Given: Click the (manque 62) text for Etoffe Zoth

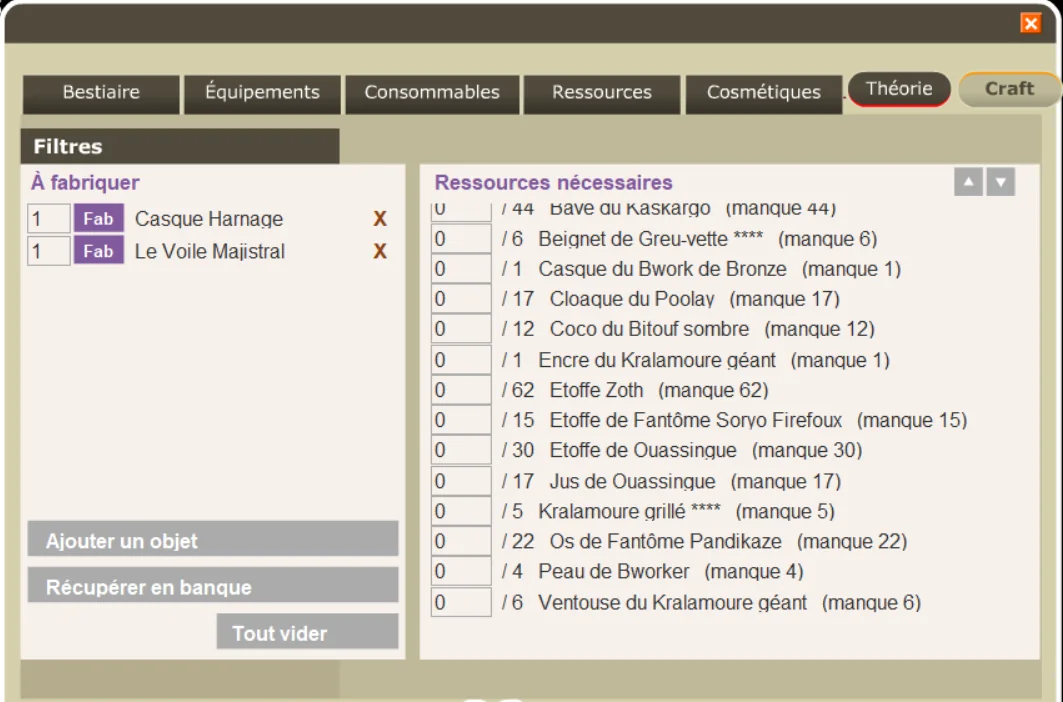Looking at the screenshot, I should point(713,390).
